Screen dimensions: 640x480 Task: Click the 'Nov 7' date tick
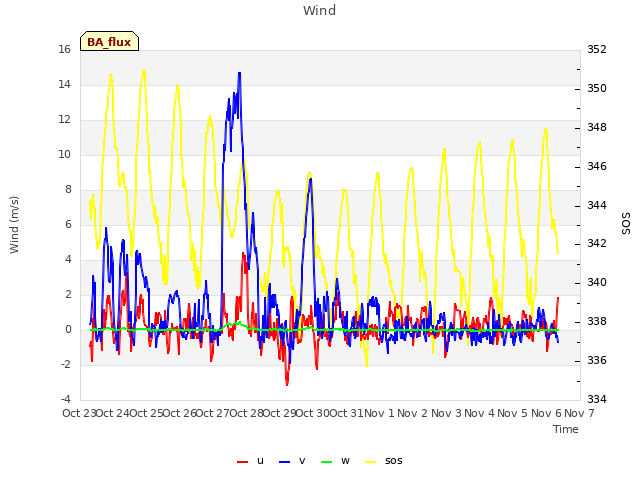[x=579, y=413]
